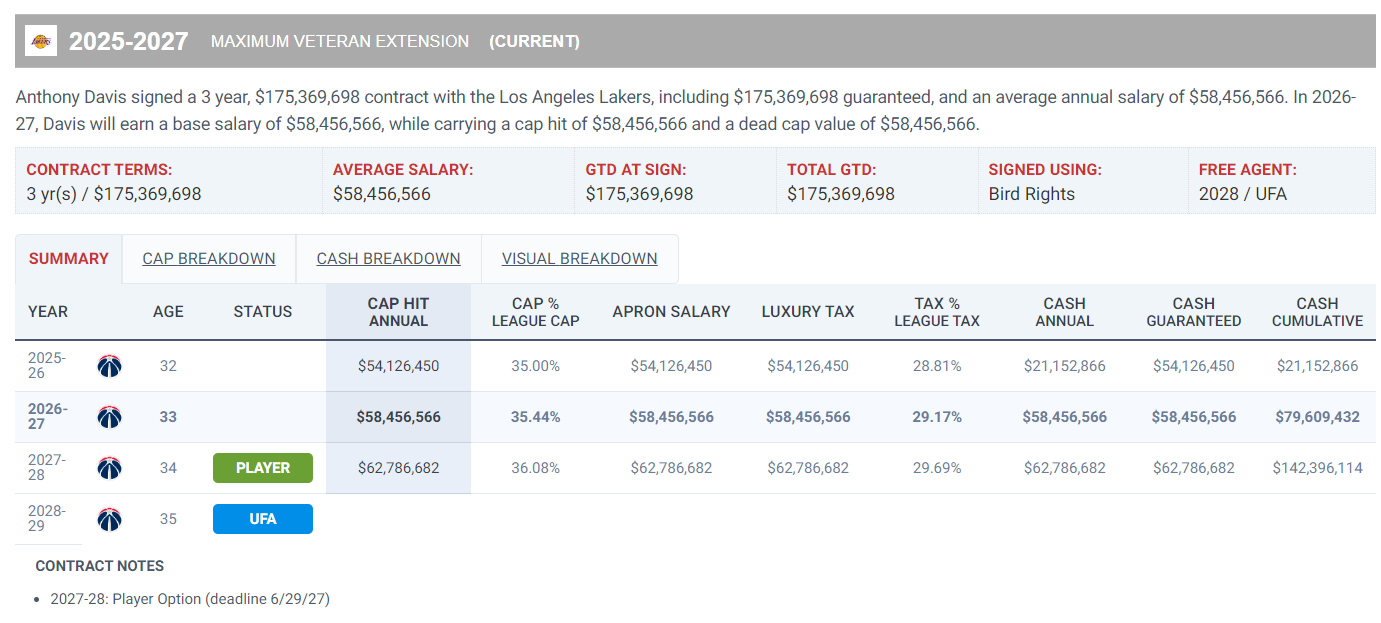This screenshot has width=1381, height=623.
Task: Click the Wizards logo in 2028-29 row
Action: [x=109, y=519]
